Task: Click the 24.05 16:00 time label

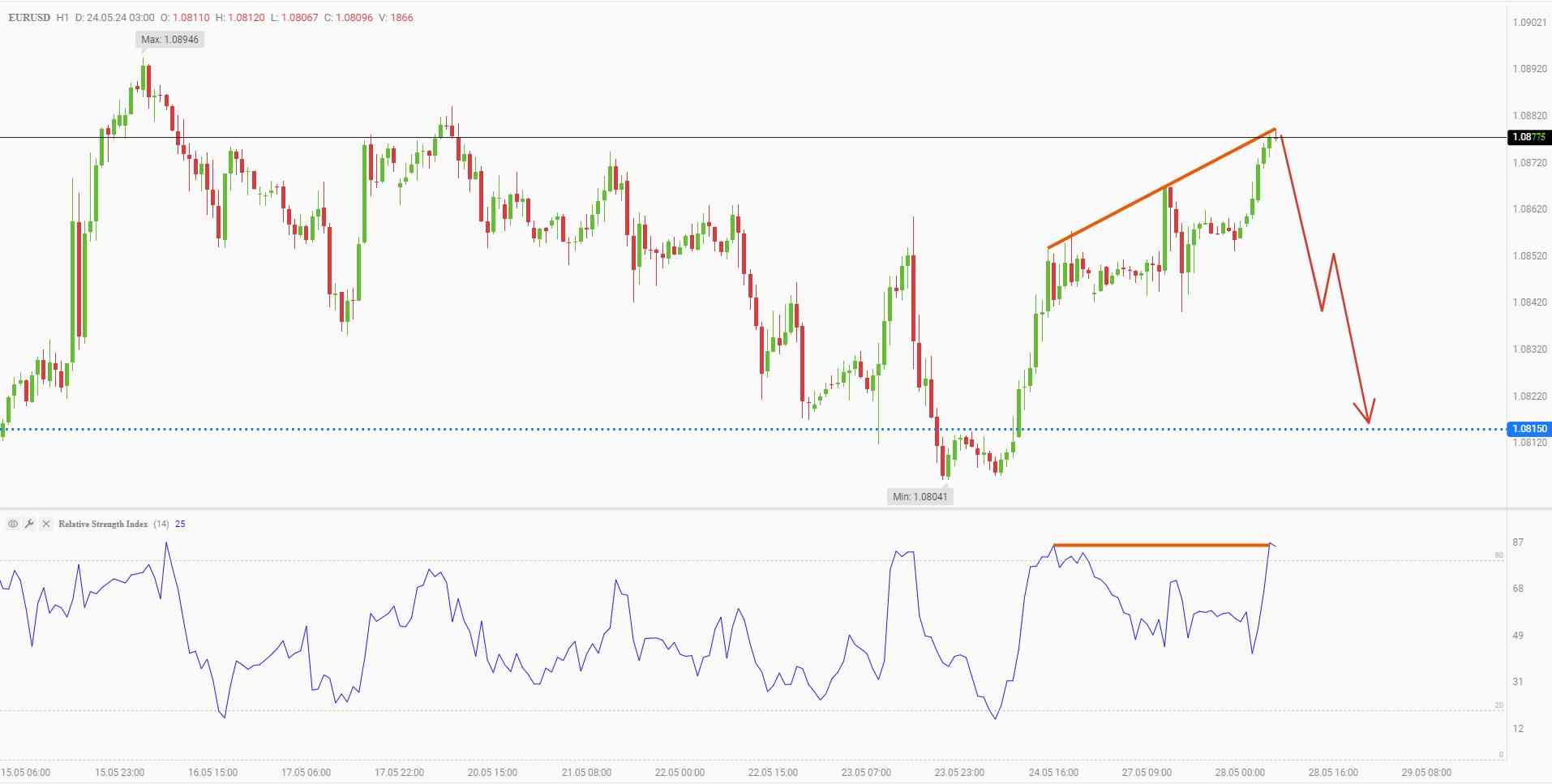Action: [x=1053, y=773]
